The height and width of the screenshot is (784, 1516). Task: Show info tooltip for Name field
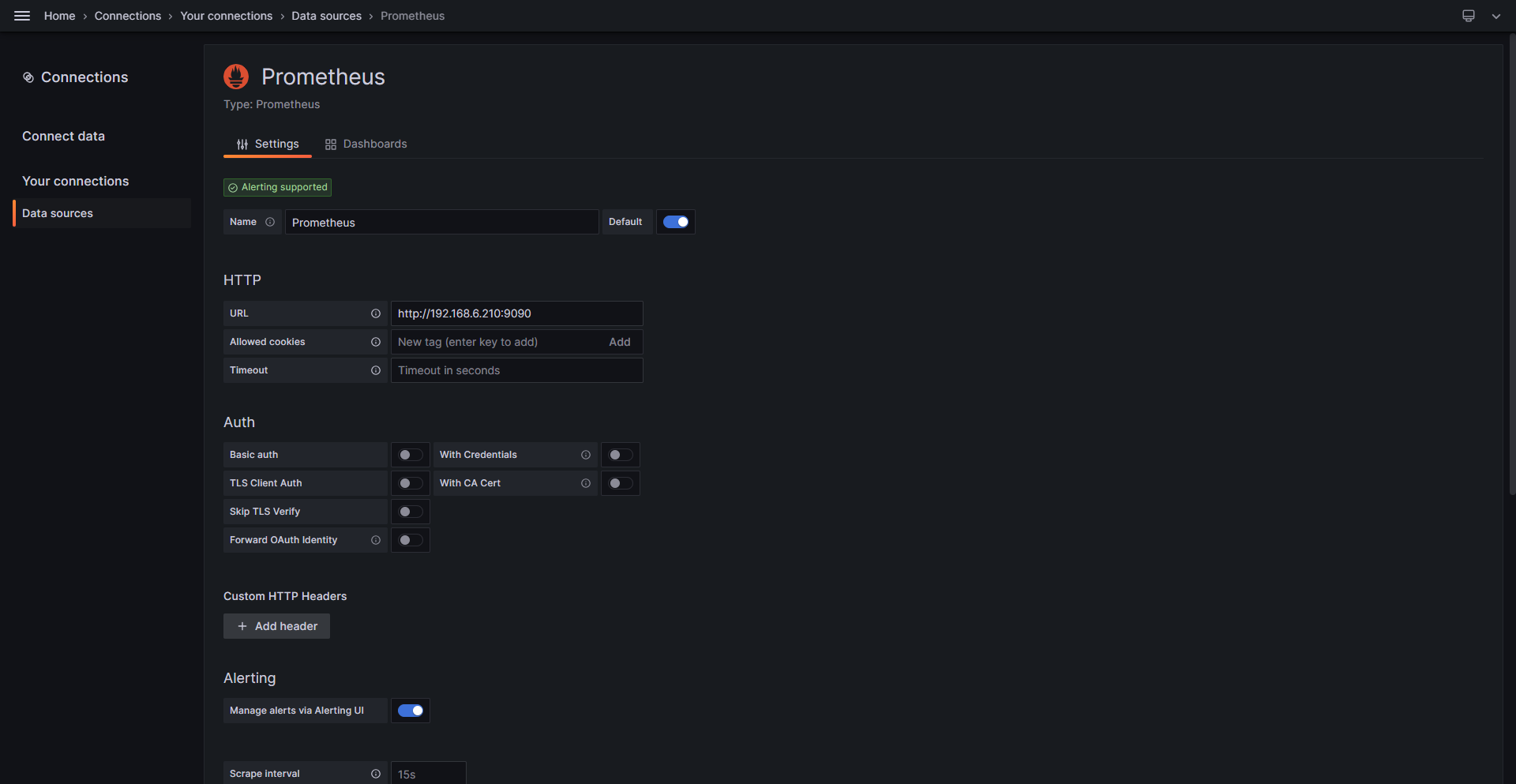(270, 222)
